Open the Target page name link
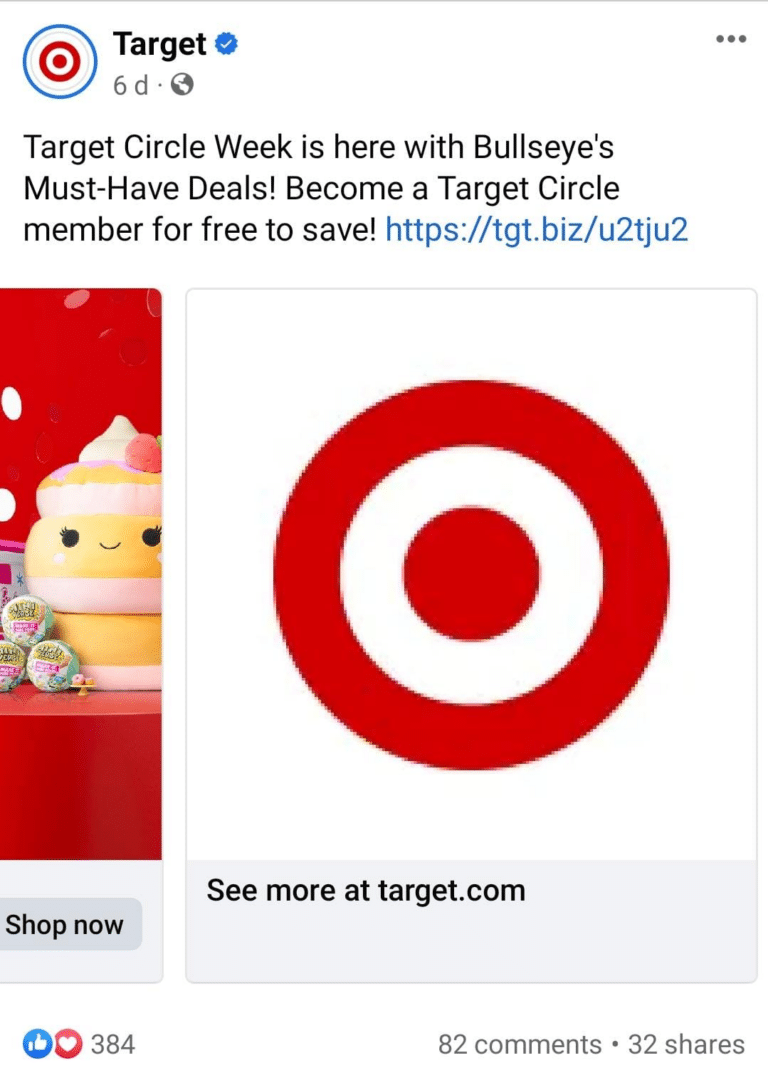 pos(160,45)
